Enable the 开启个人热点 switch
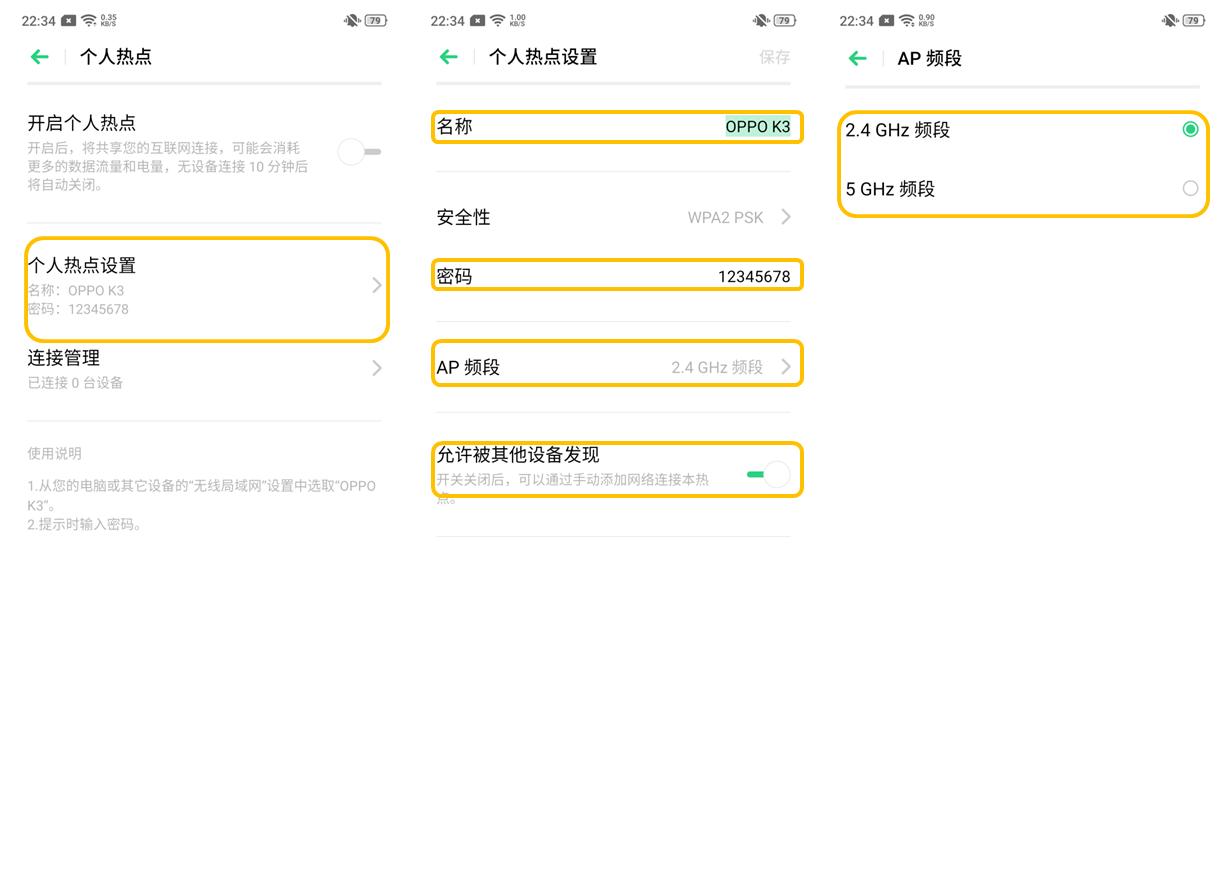1227x886 pixels. (358, 151)
